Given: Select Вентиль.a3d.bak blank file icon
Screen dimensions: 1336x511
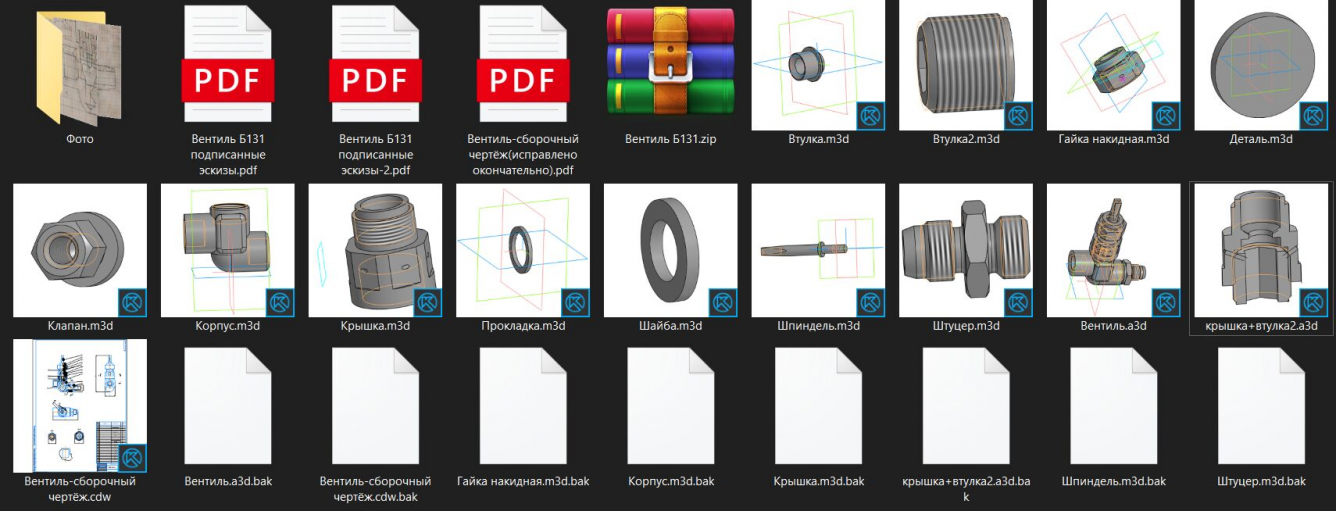Looking at the screenshot, I should [x=228, y=405].
